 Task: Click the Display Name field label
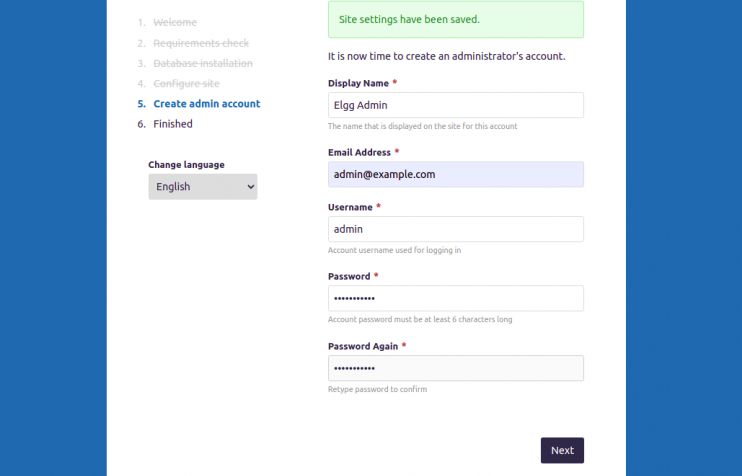tap(358, 83)
